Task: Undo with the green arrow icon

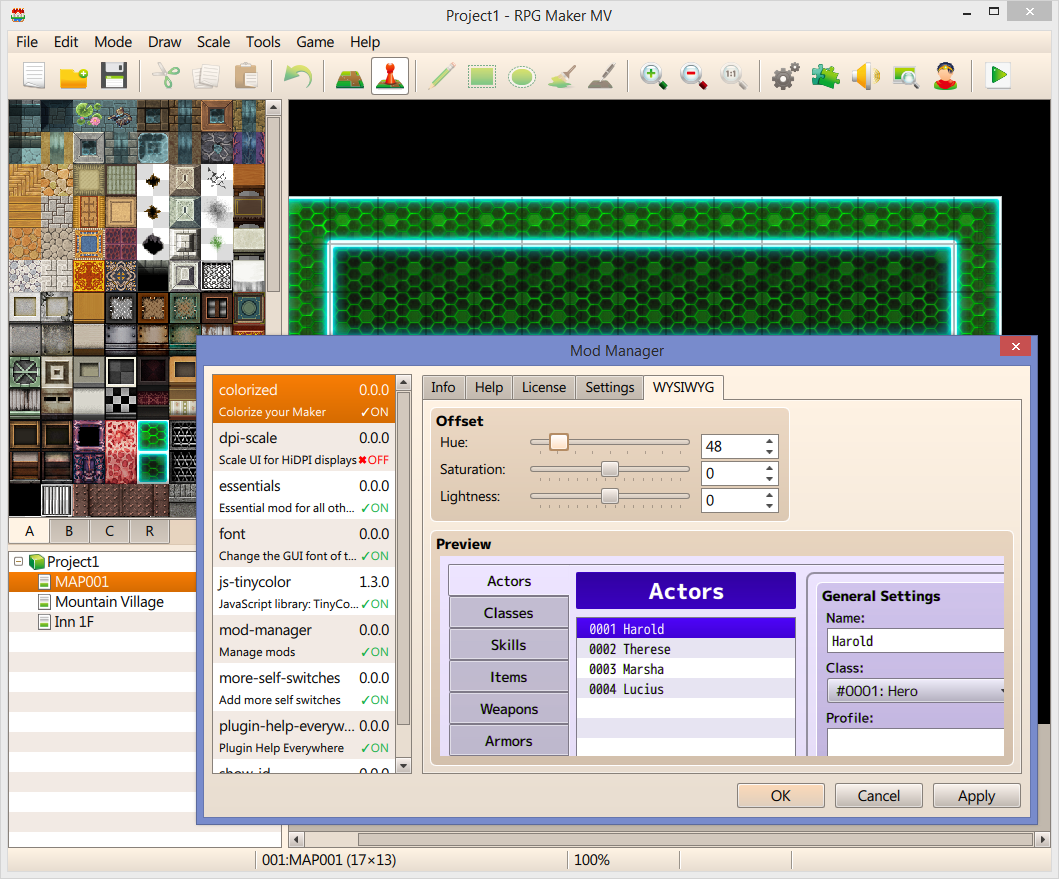Action: point(298,76)
